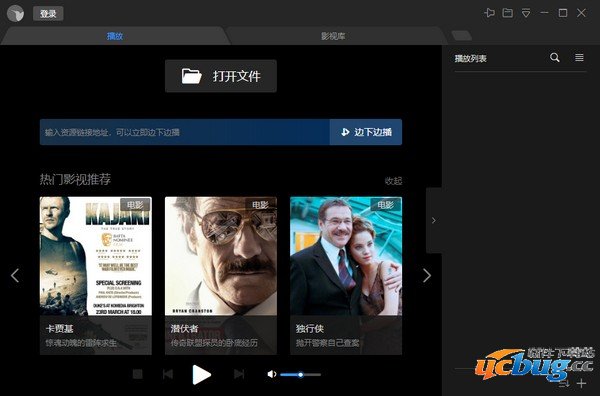600x396 pixels.
Task: Click the 独行侠 movie title text
Action: coord(310,329)
